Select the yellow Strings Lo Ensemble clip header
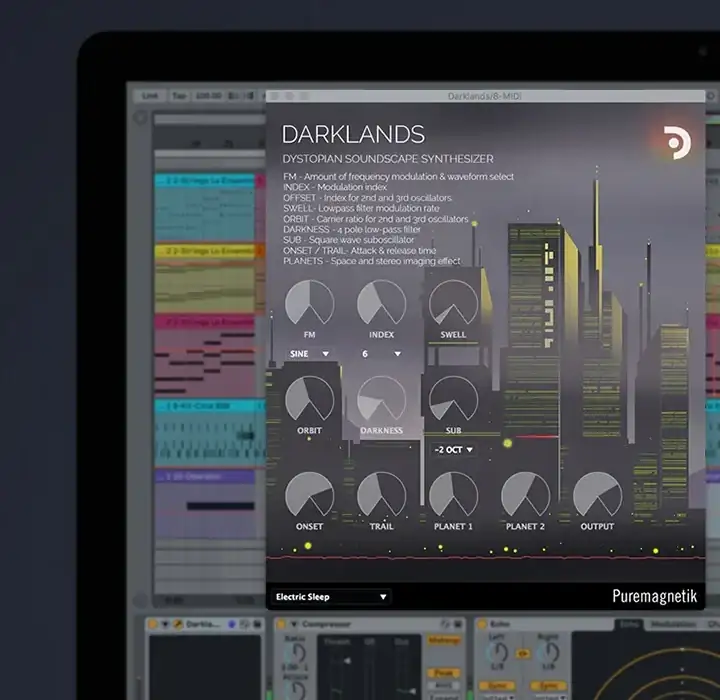 (205, 251)
